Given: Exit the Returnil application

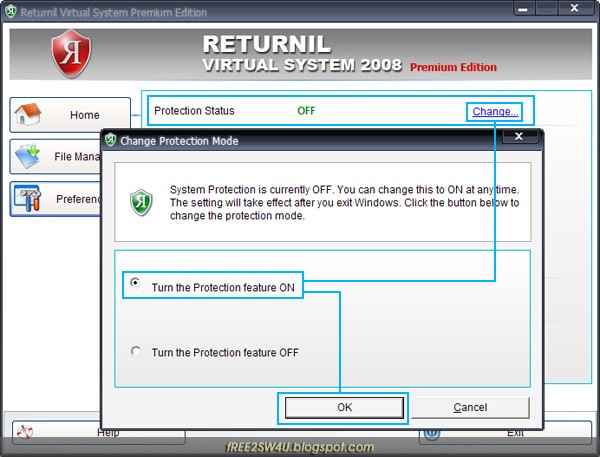Looking at the screenshot, I should 505,433.
